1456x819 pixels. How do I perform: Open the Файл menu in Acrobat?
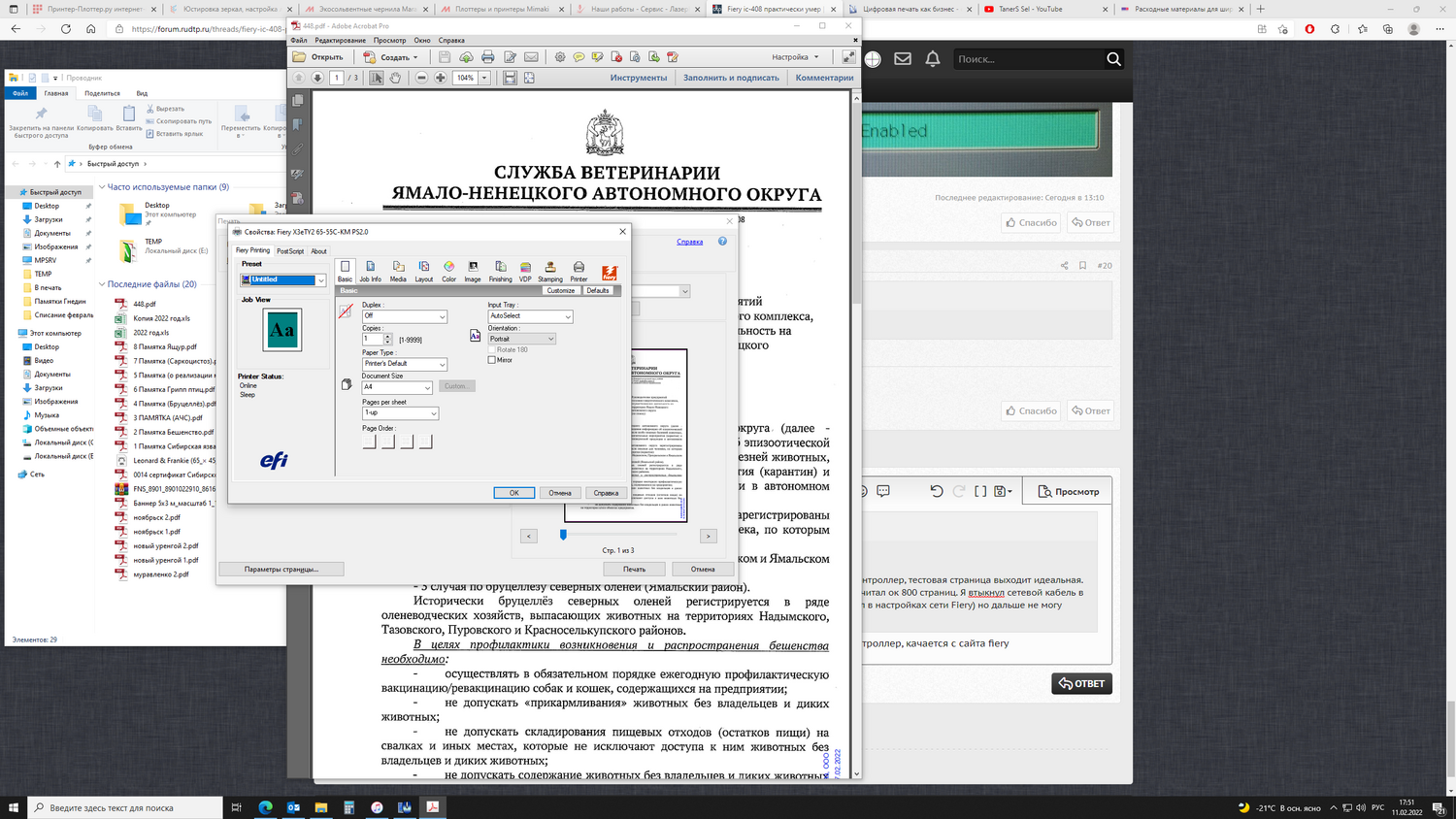[x=299, y=41]
